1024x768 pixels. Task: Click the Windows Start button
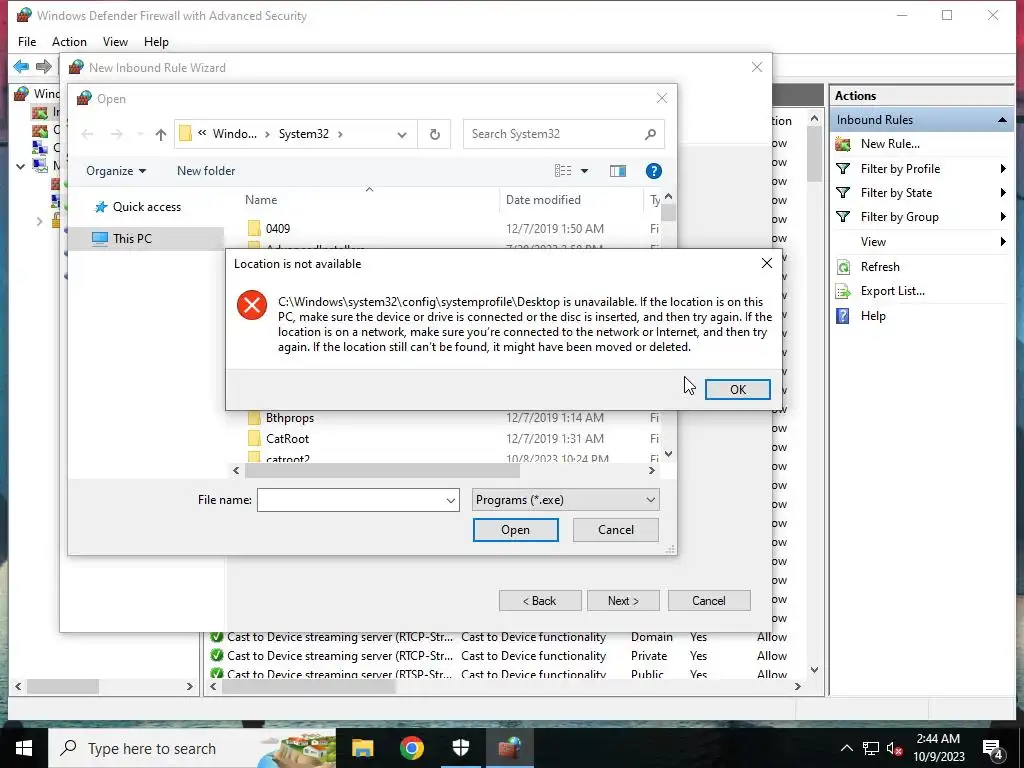coord(24,748)
